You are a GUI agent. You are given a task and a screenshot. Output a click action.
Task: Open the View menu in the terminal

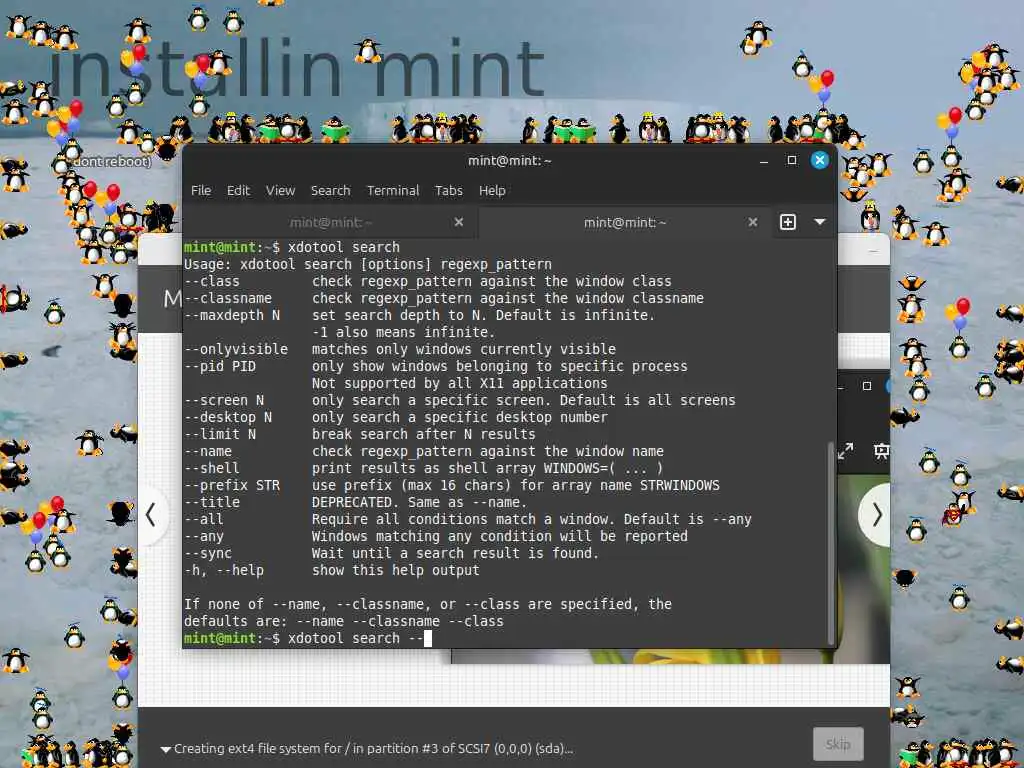tap(280, 191)
